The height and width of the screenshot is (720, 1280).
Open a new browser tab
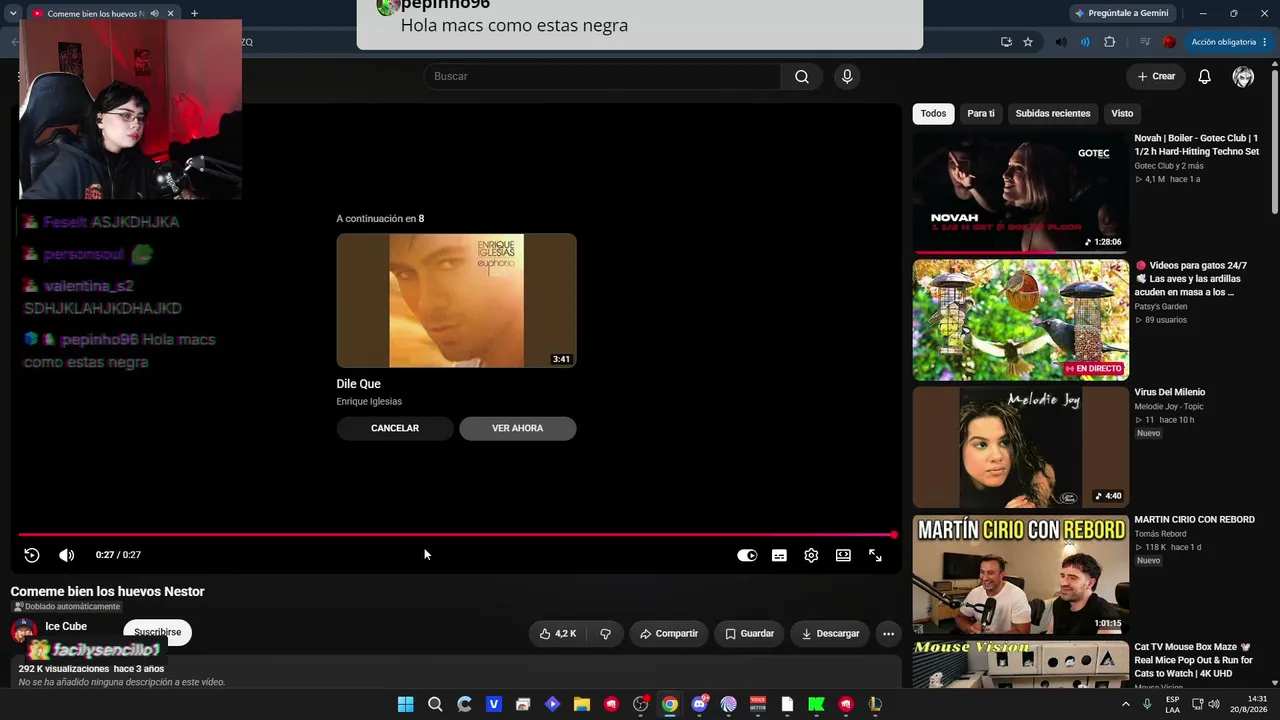pyautogui.click(x=194, y=14)
